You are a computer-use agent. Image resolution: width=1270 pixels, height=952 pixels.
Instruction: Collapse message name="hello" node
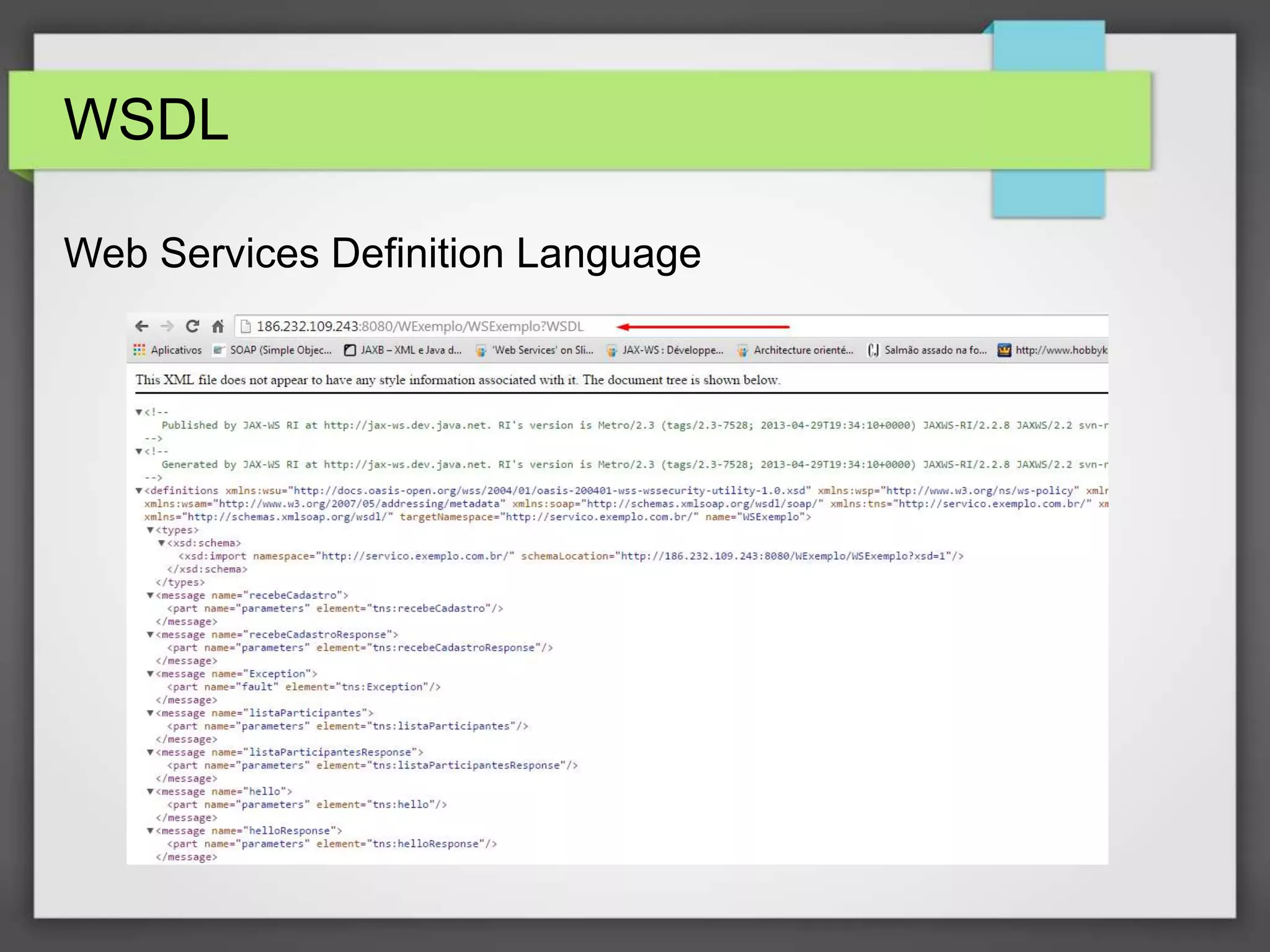click(150, 791)
